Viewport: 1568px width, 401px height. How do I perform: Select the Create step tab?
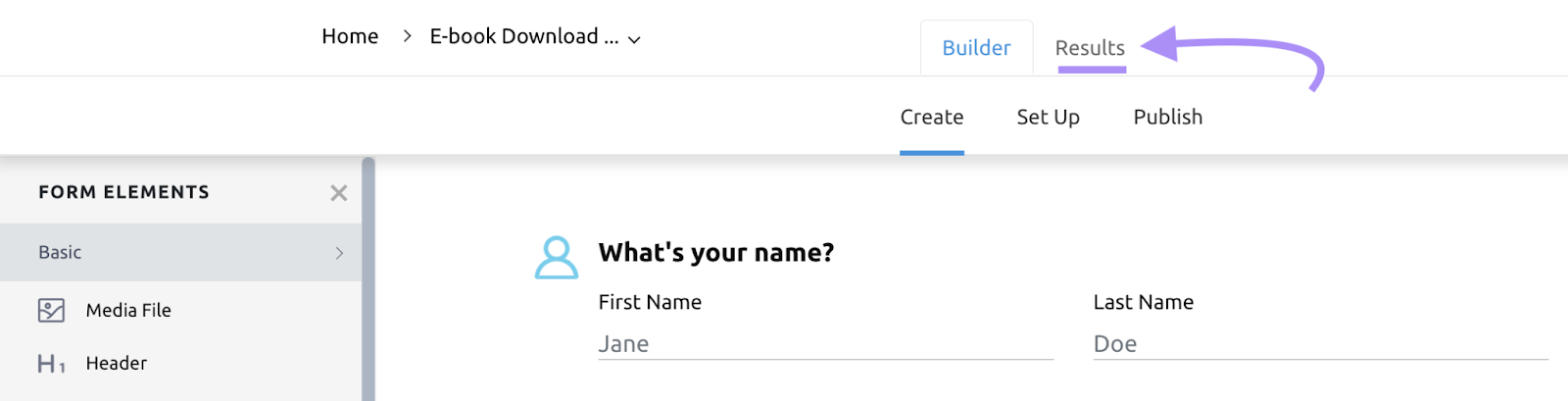[x=932, y=118]
